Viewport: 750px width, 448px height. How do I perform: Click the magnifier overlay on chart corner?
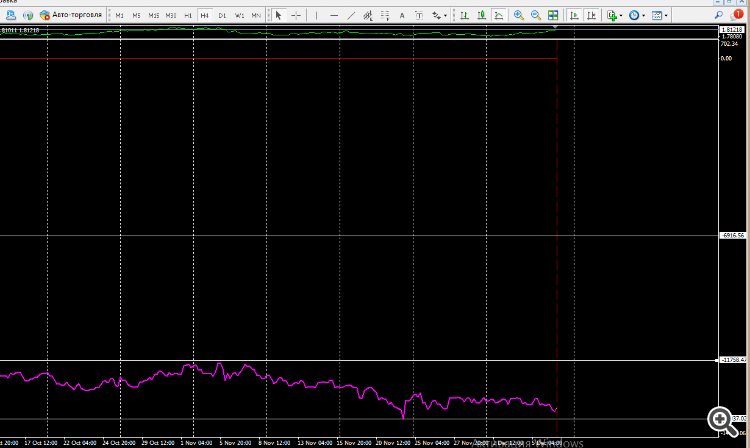[x=722, y=422]
